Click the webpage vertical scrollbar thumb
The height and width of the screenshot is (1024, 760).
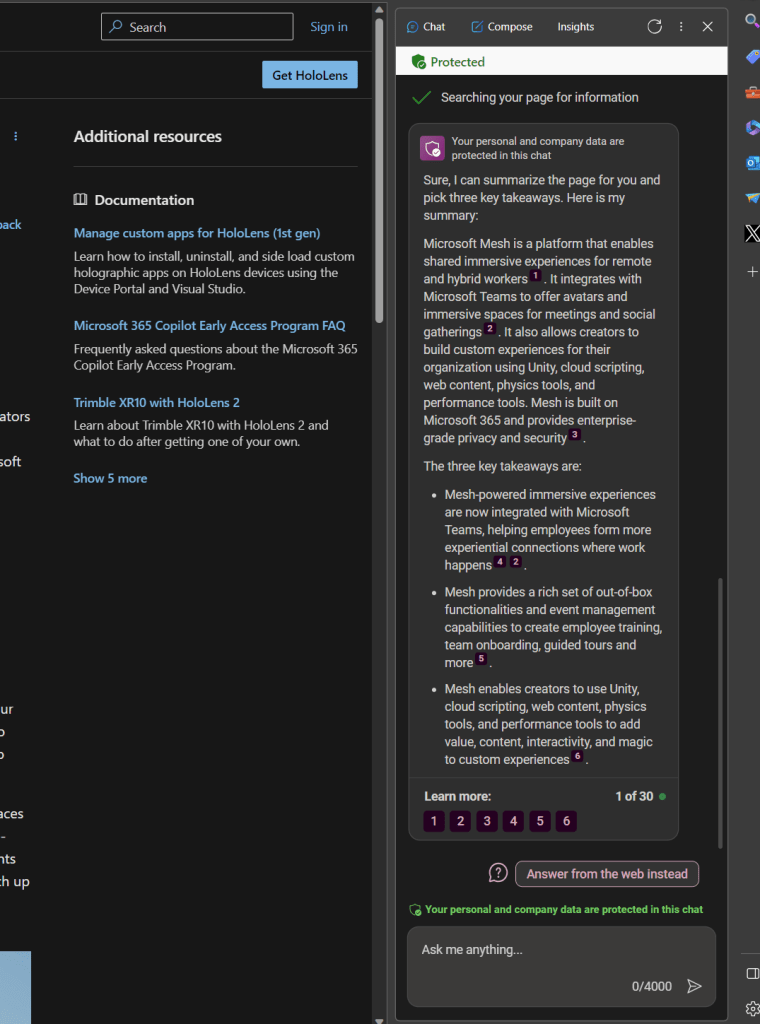(x=379, y=170)
